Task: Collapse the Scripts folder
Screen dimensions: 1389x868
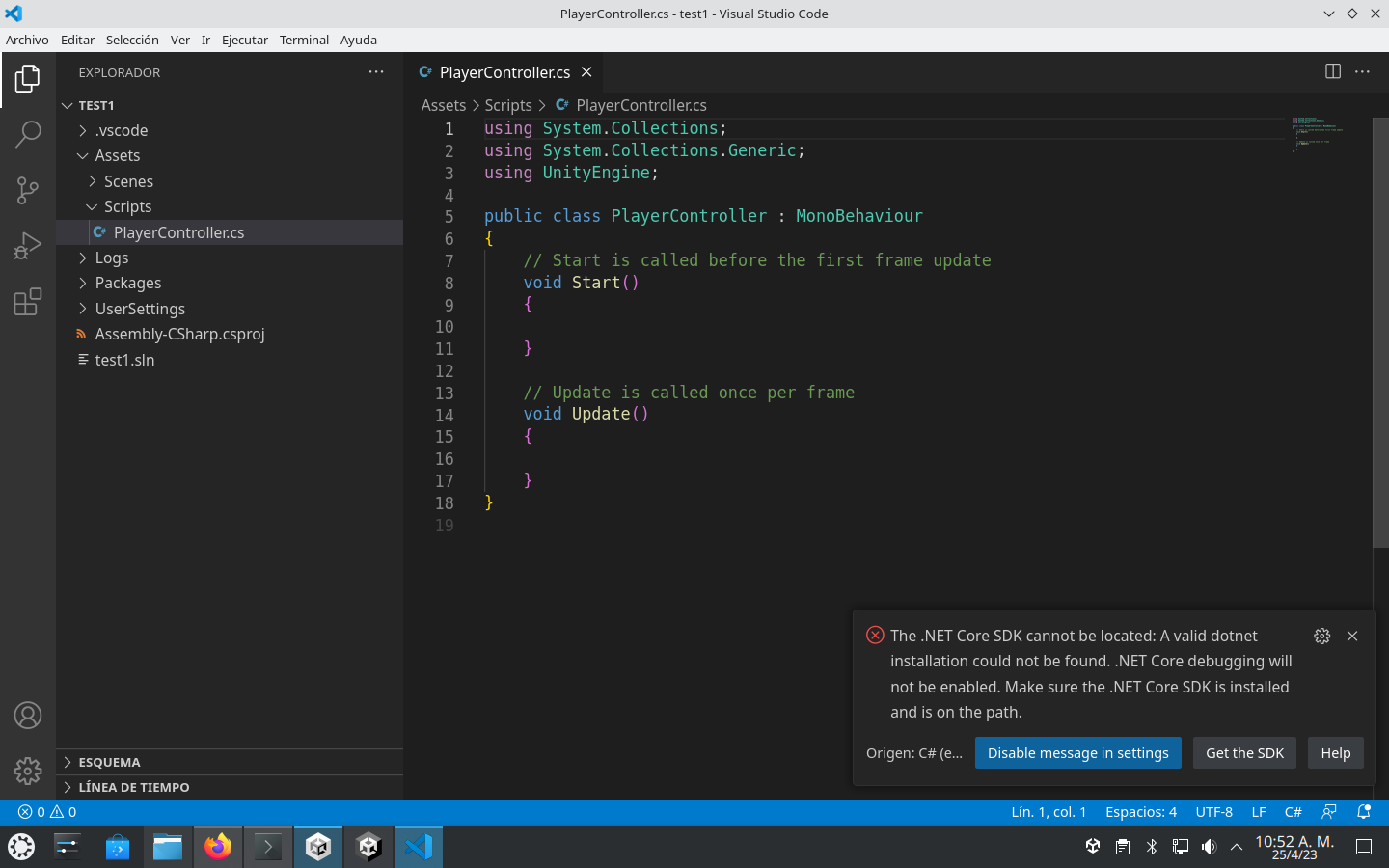Action: tap(230, 206)
